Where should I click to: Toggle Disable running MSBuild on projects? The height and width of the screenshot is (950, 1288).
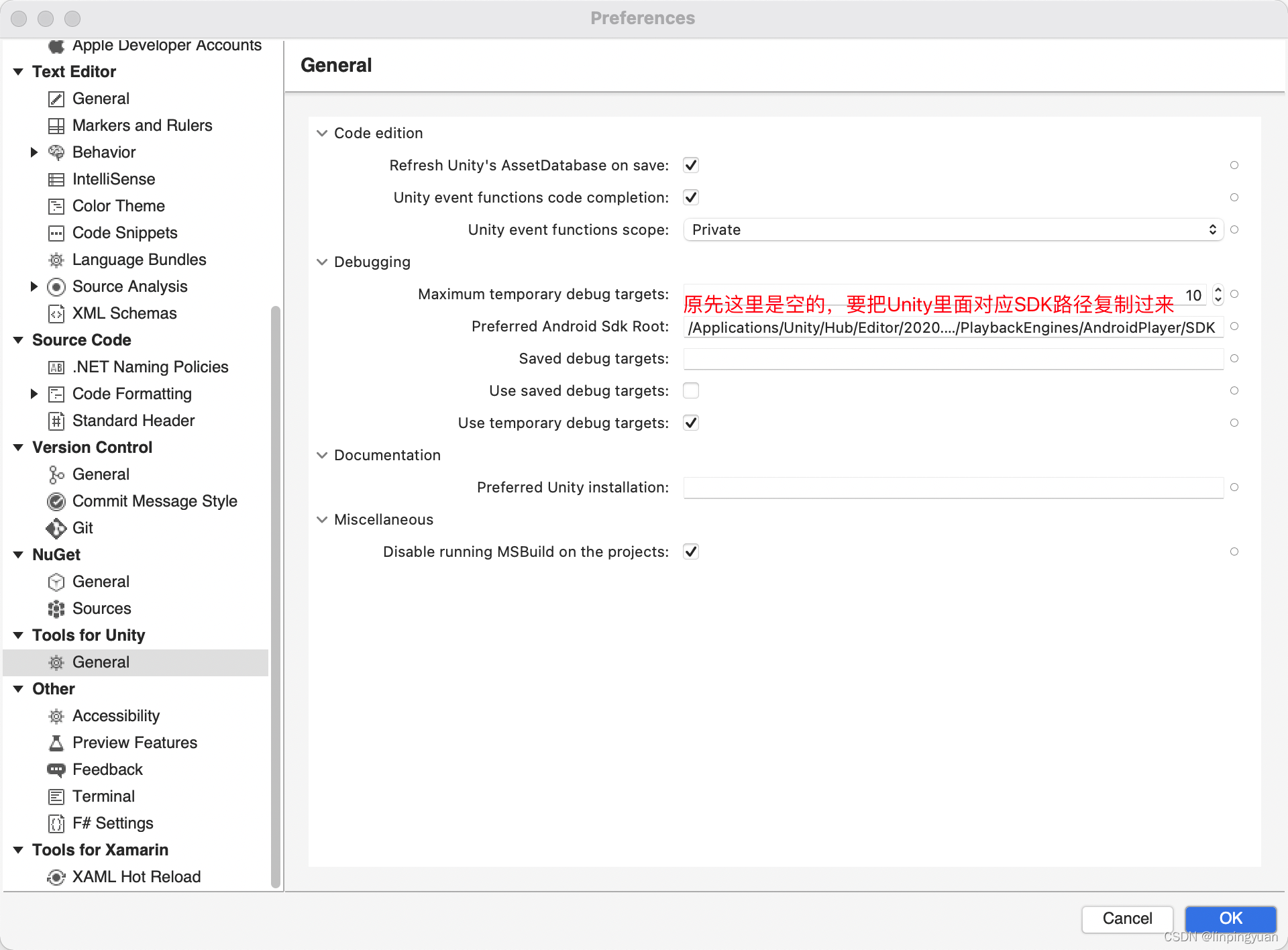[x=691, y=551]
